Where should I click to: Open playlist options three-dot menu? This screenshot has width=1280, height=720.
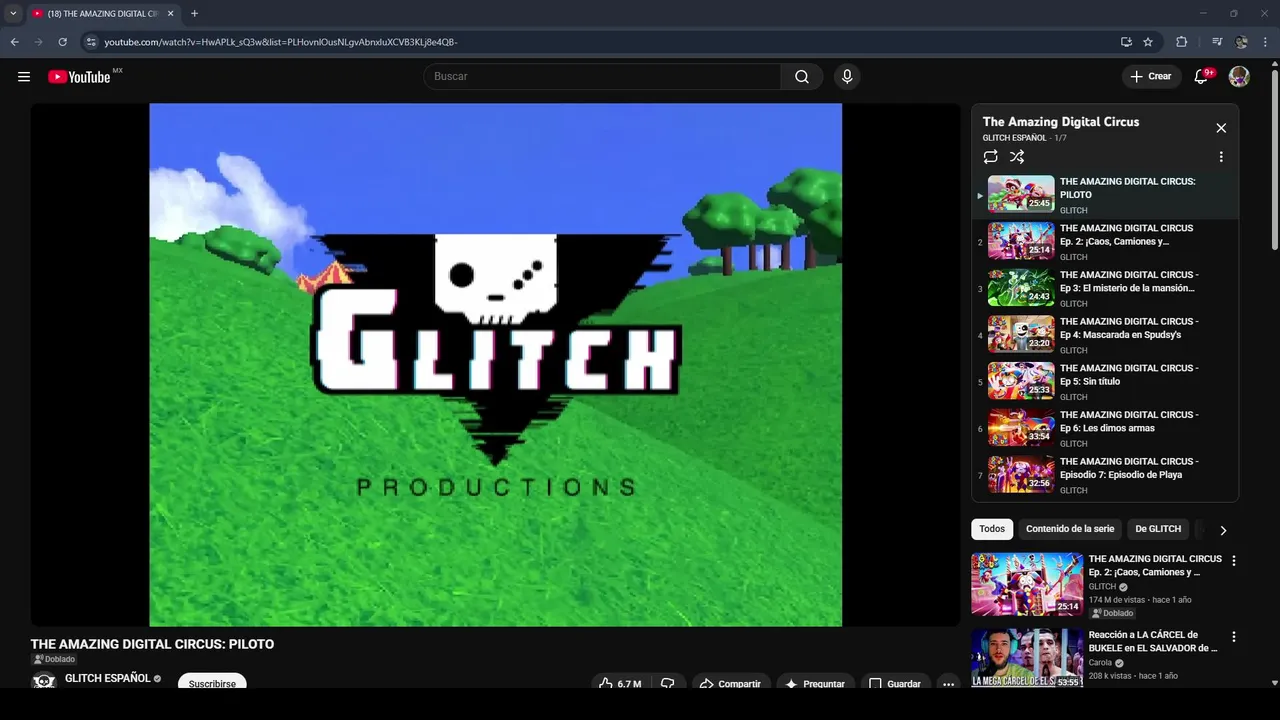point(1221,157)
